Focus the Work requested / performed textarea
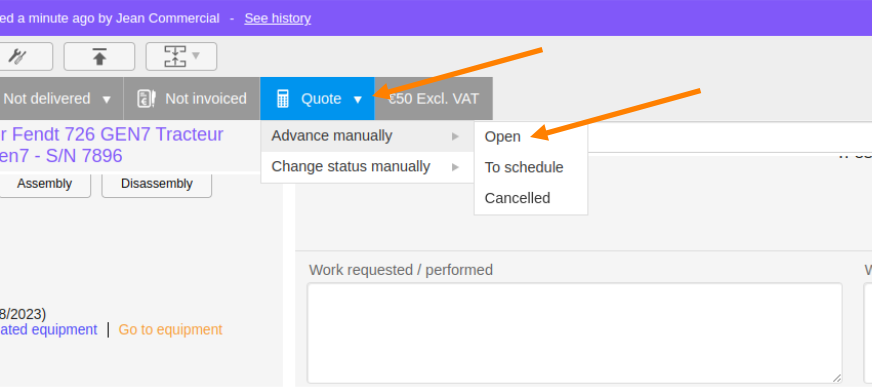The height and width of the screenshot is (388, 872). pos(574,333)
